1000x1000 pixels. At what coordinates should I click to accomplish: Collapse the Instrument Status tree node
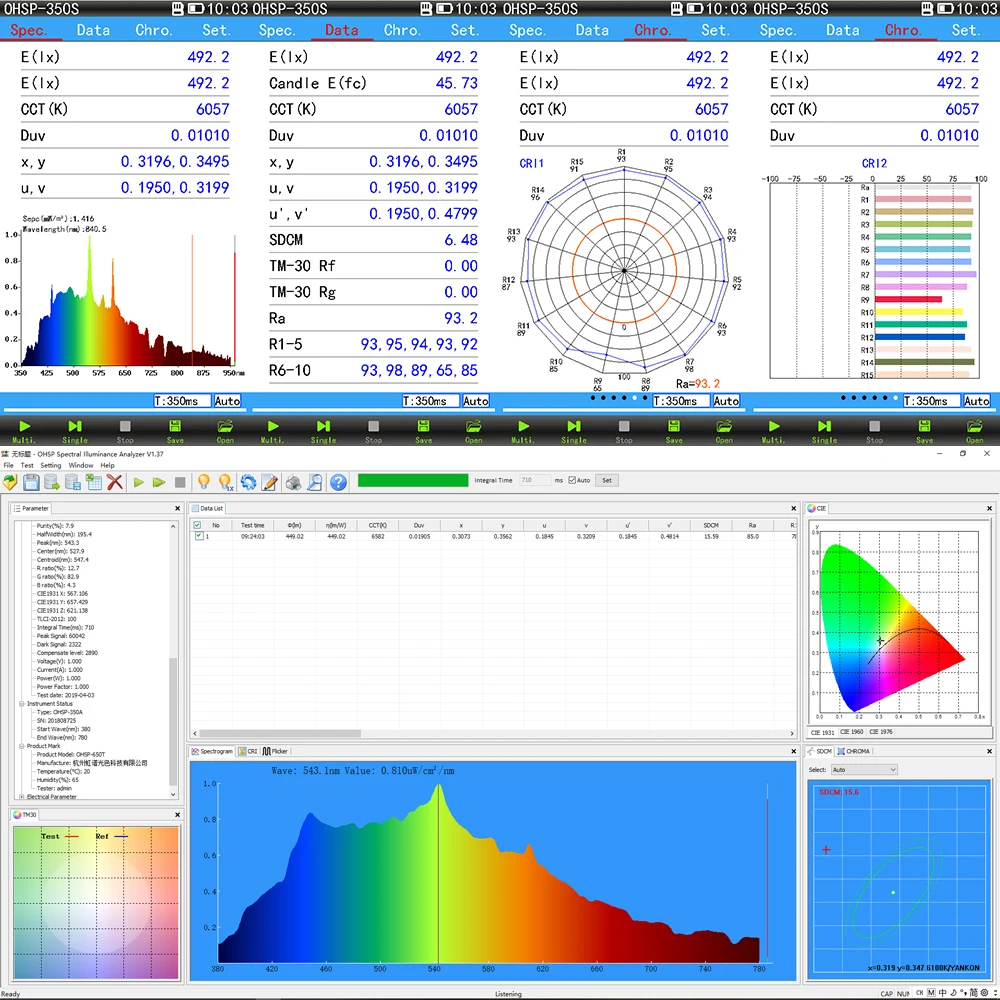19,704
